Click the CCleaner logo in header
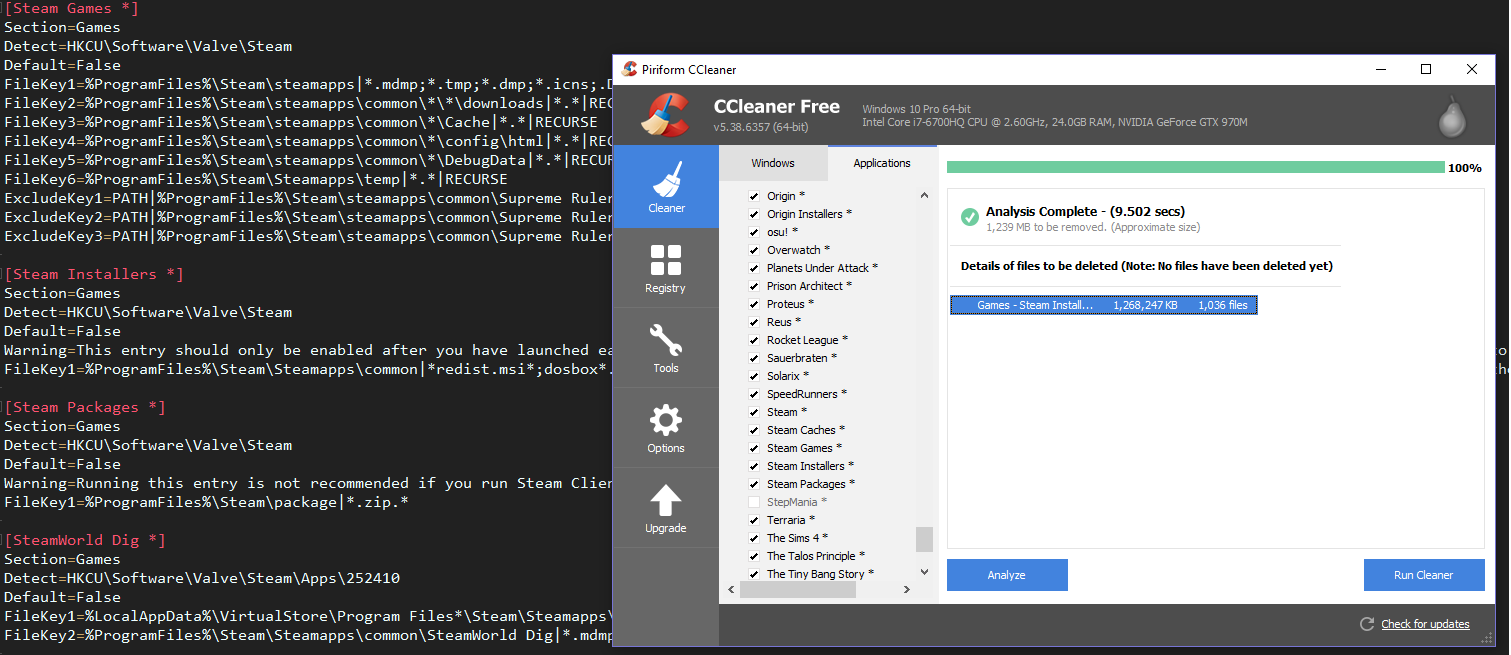Viewport: 1511px width, 655px height. [x=666, y=114]
